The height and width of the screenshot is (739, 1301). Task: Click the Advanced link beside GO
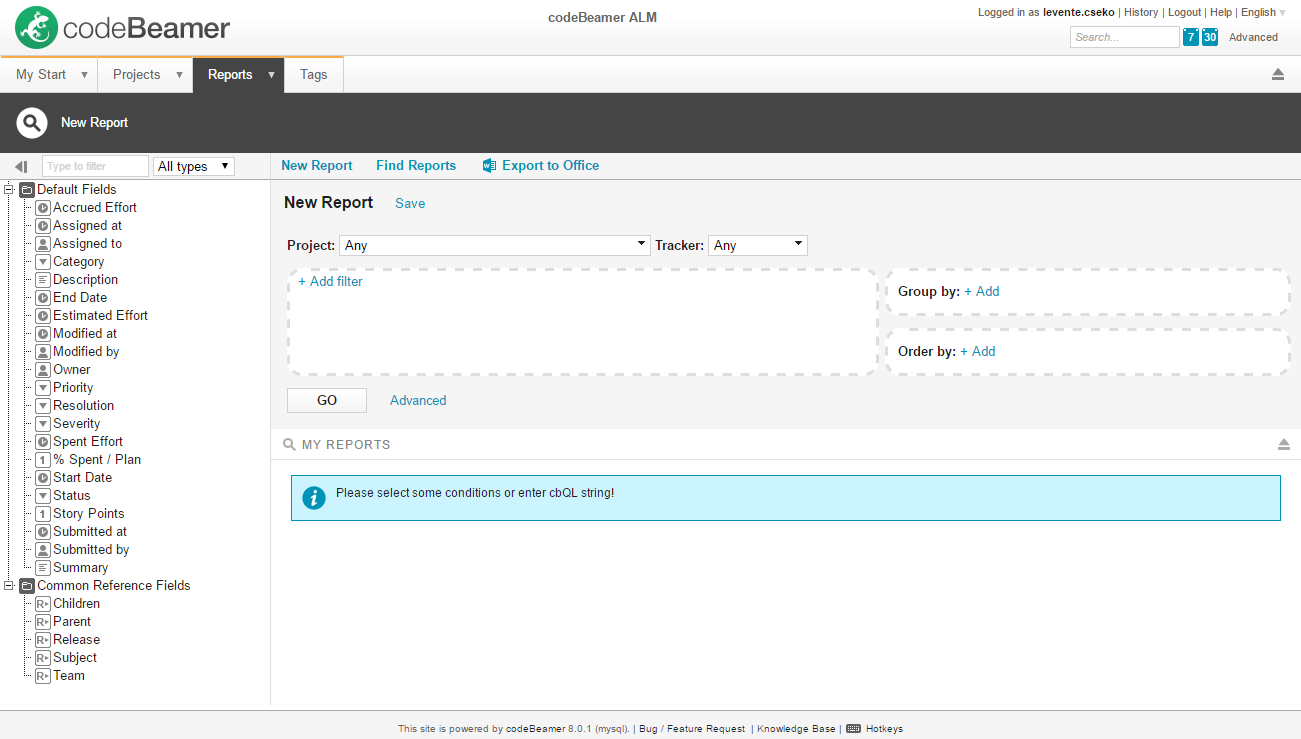[418, 401]
